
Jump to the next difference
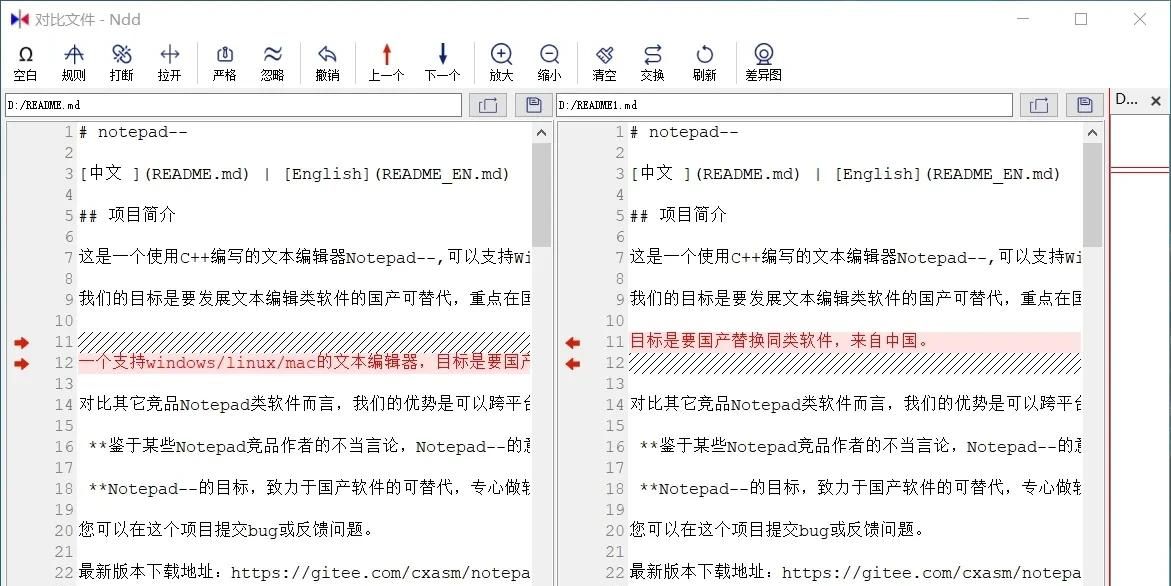click(x=441, y=60)
